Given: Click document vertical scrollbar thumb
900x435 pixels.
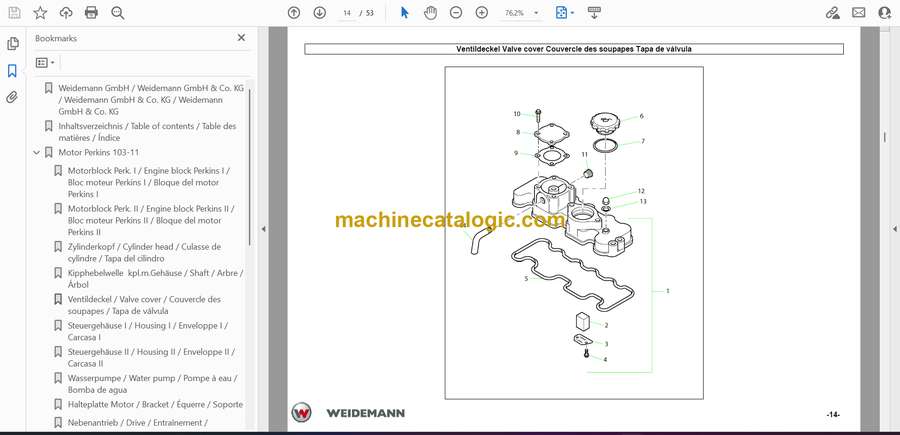Looking at the screenshot, I should [x=885, y=138].
